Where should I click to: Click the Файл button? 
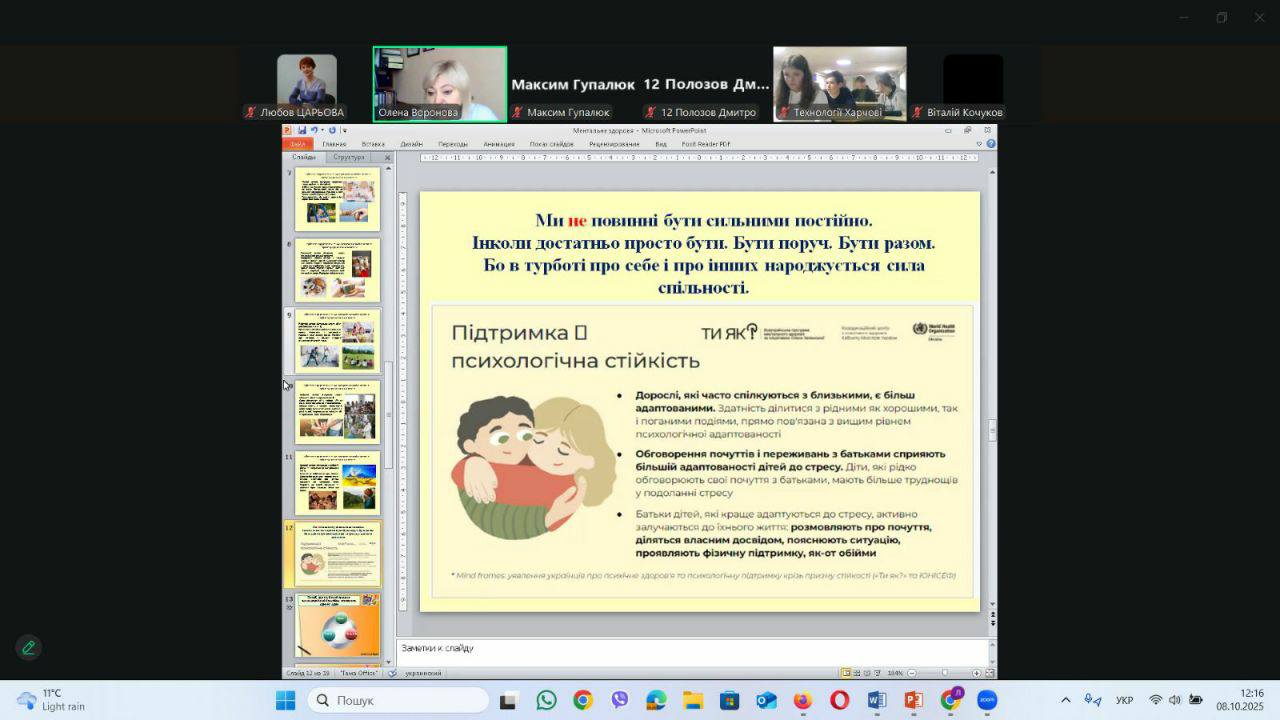point(298,144)
